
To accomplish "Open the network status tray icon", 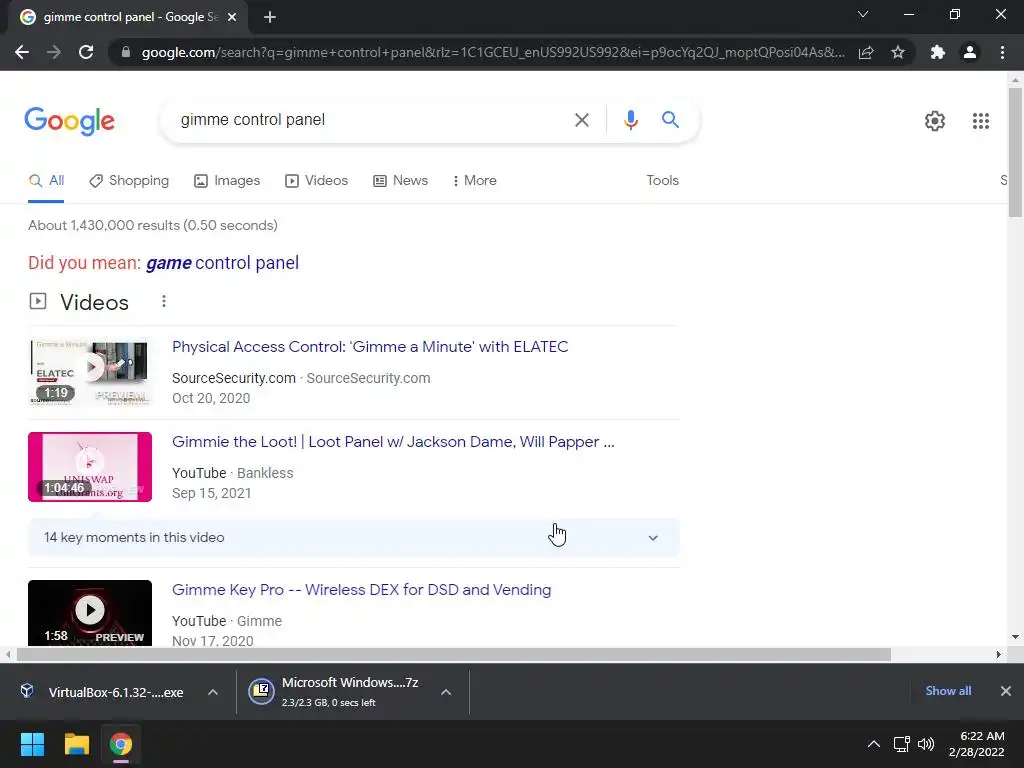I will point(902,744).
